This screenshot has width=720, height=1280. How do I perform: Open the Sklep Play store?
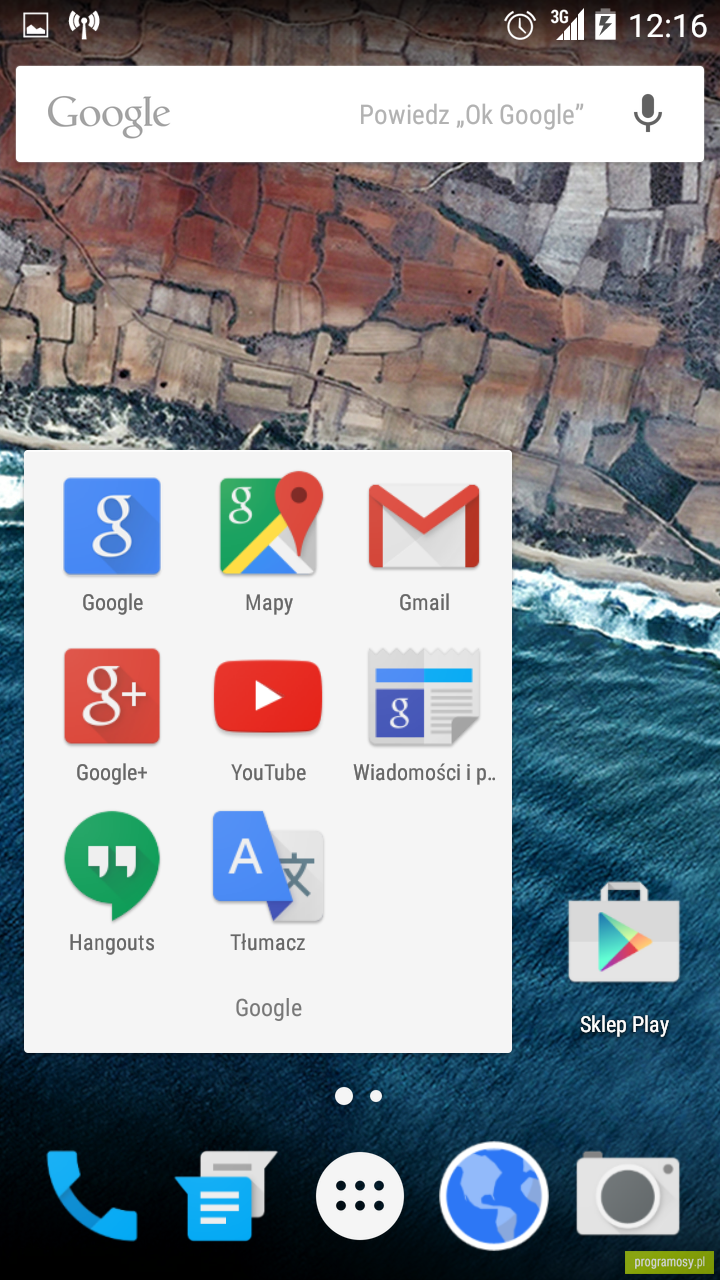point(624,933)
